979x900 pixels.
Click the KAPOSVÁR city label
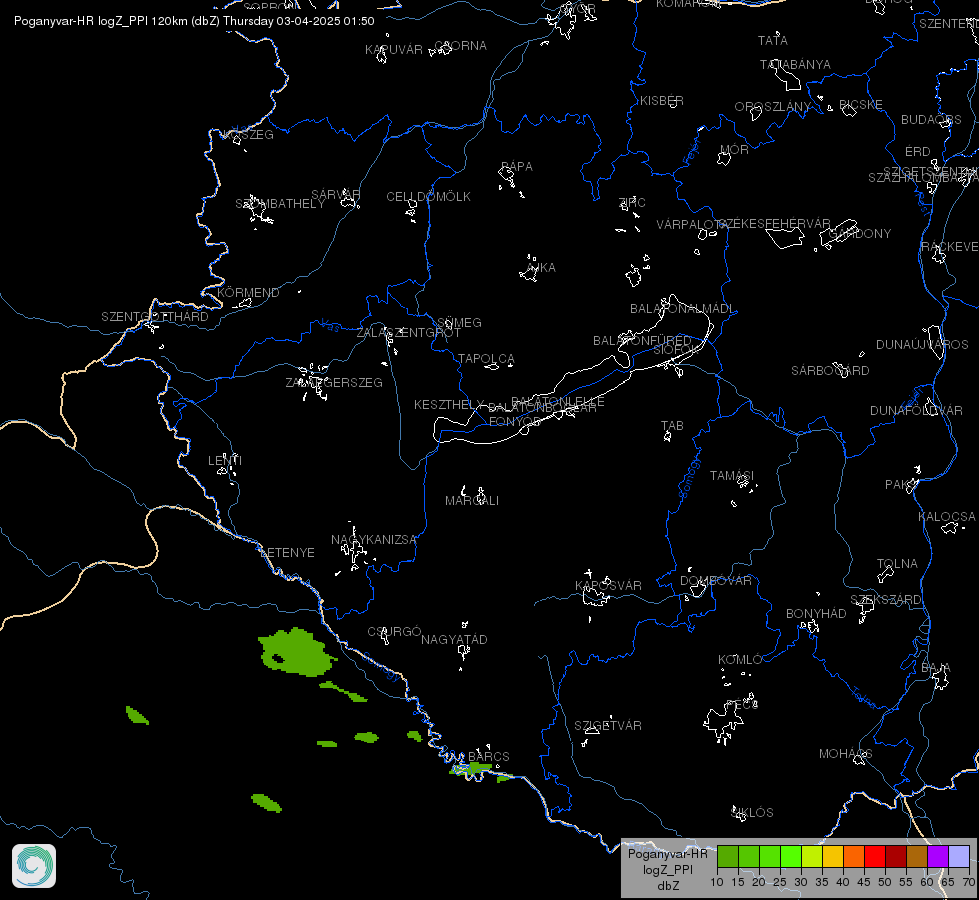click(608, 585)
